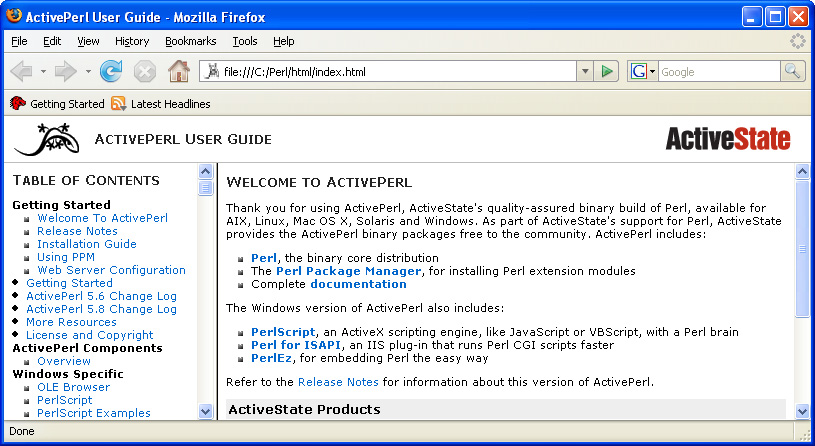Click the Google search input field

tap(719, 71)
